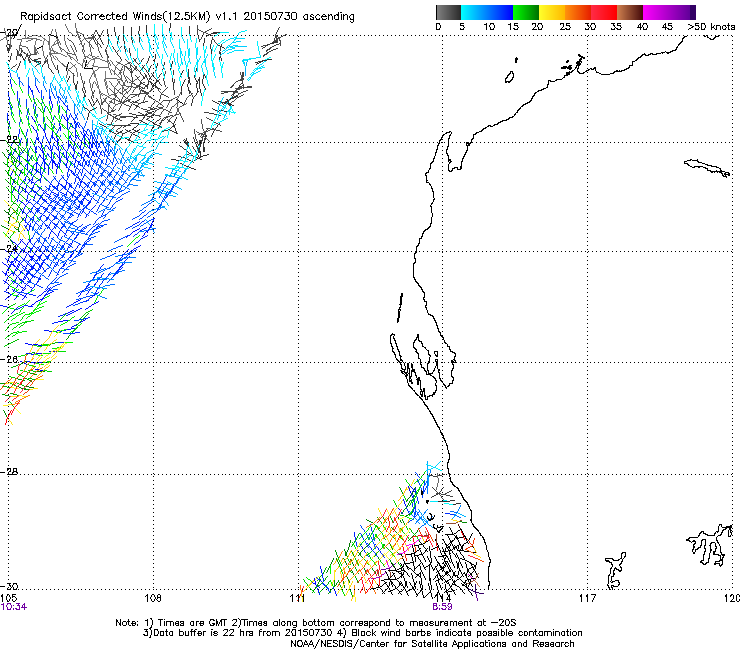The width and height of the screenshot is (740, 650).
Task: Click the NOAA/NESDIS credit line
Action: [x=432, y=644]
